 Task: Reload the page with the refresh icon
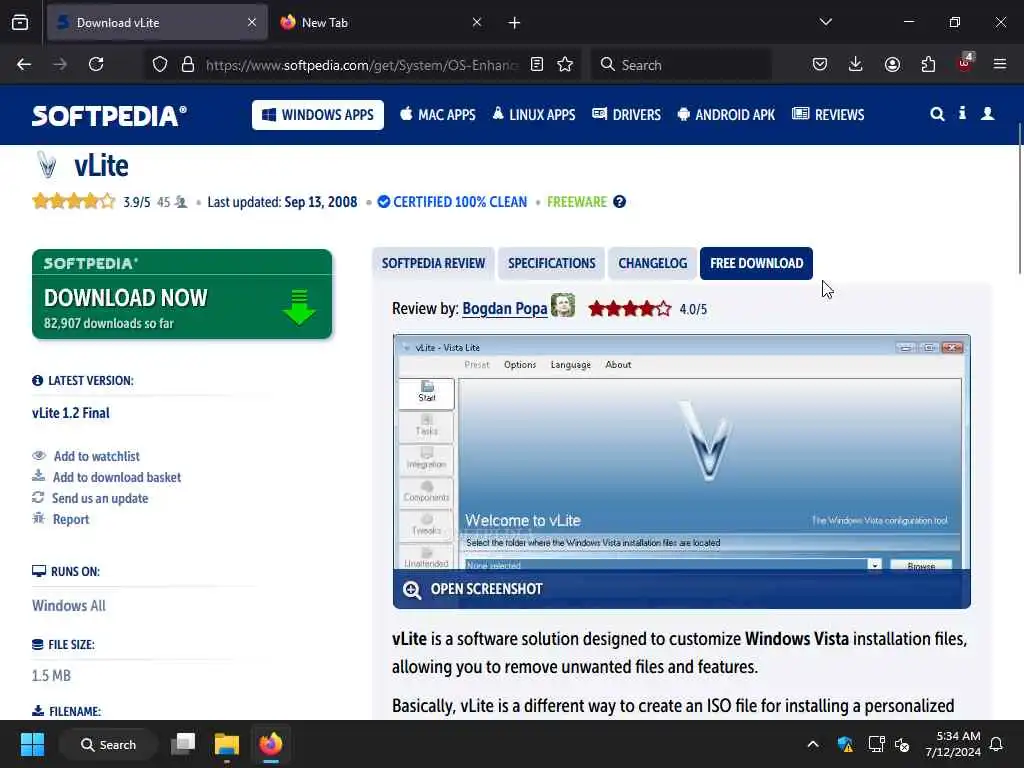[x=96, y=65]
